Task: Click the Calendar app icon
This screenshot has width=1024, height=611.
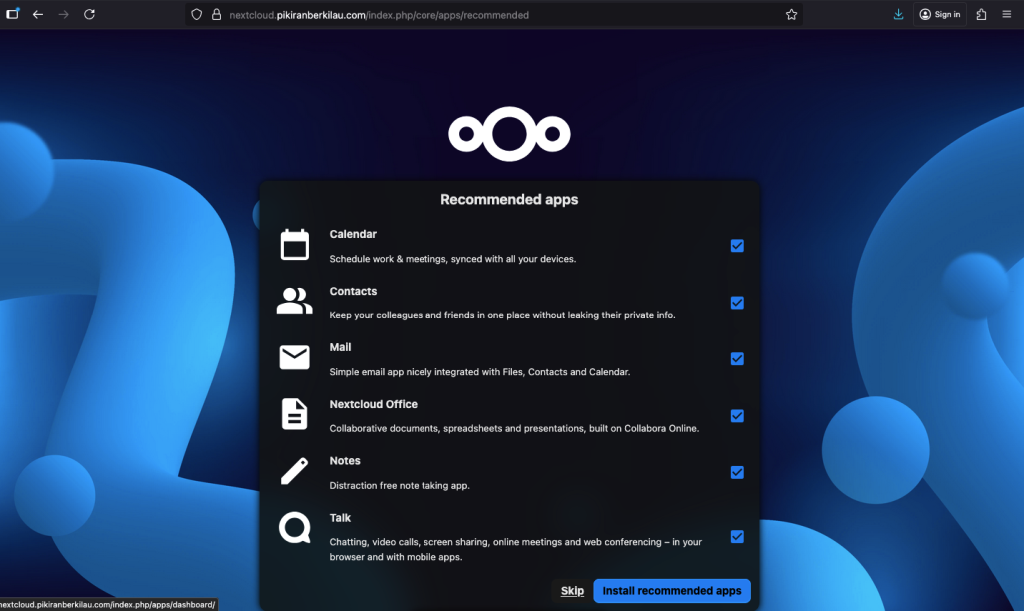Action: (x=295, y=245)
